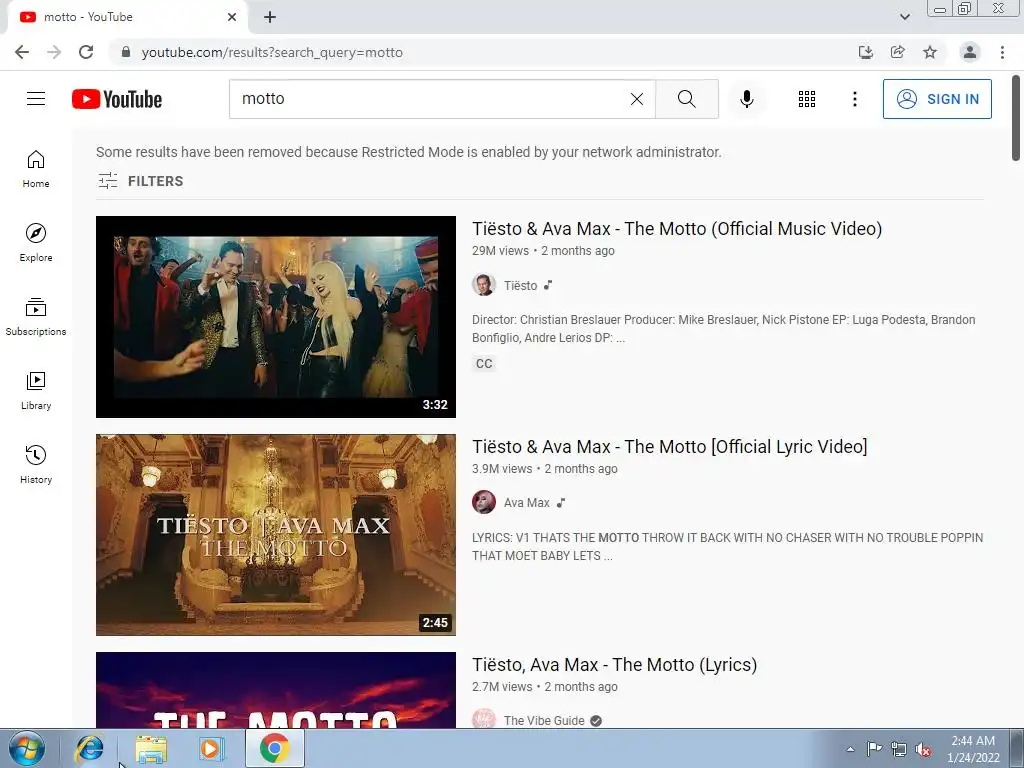This screenshot has width=1024, height=768.
Task: Open Explore in sidebar
Action: (x=36, y=243)
